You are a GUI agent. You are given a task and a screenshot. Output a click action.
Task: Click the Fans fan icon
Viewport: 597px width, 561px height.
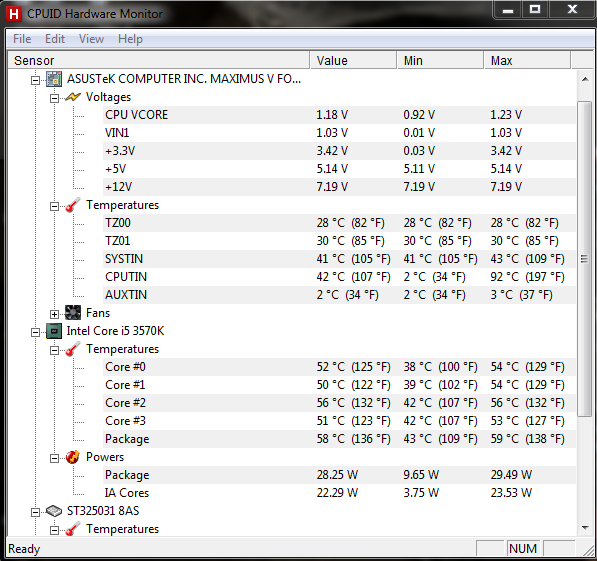pyautogui.click(x=73, y=313)
